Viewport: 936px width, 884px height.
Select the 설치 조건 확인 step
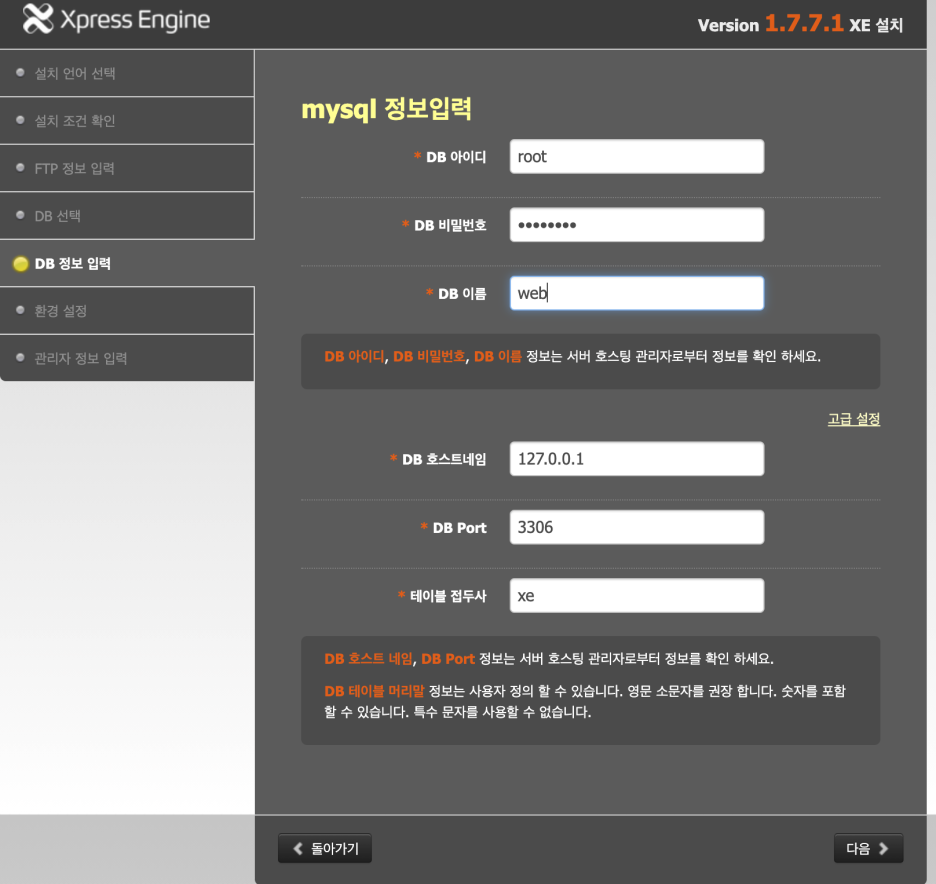pyautogui.click(x=127, y=121)
